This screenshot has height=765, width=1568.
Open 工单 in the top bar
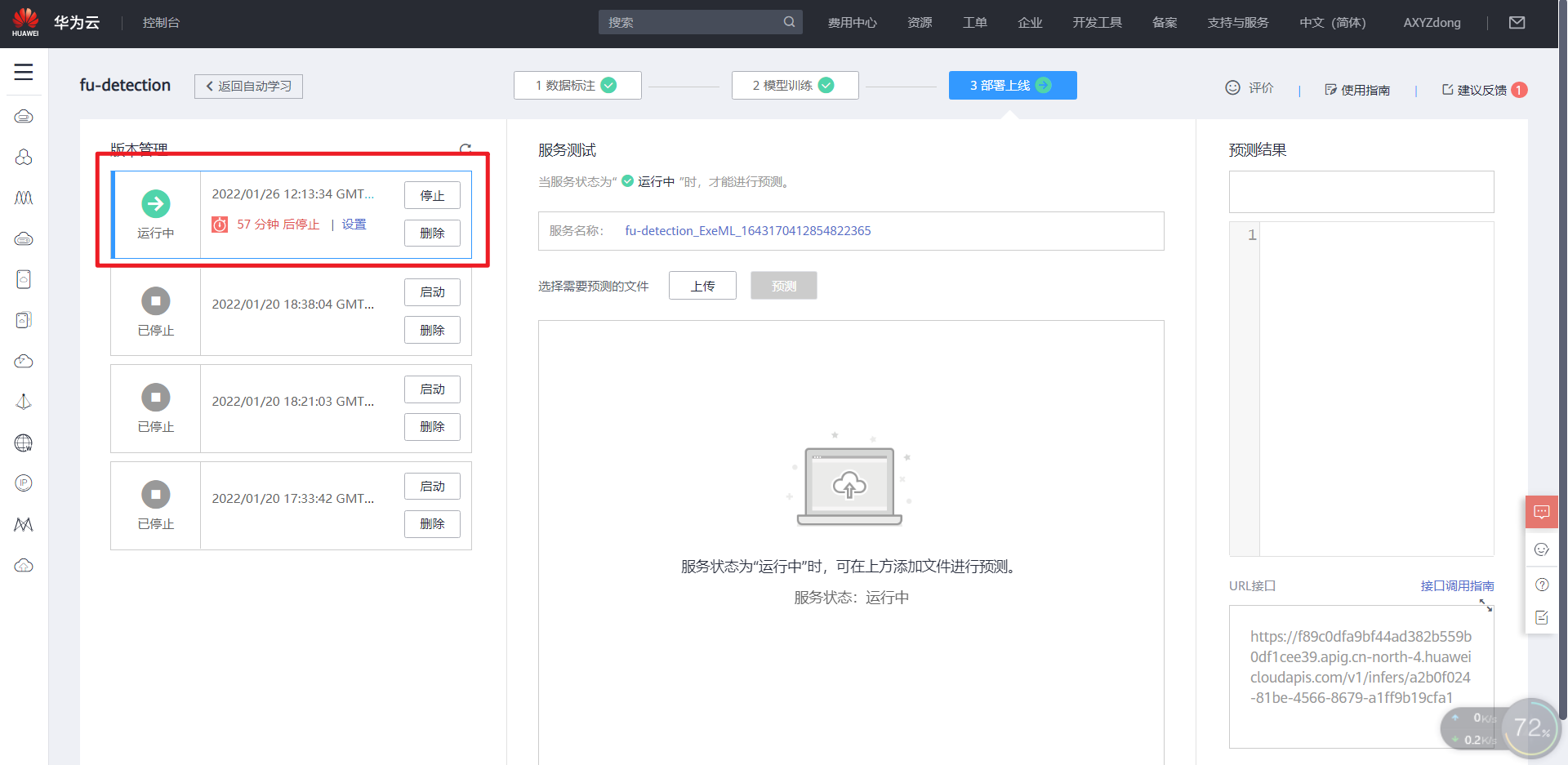[975, 23]
